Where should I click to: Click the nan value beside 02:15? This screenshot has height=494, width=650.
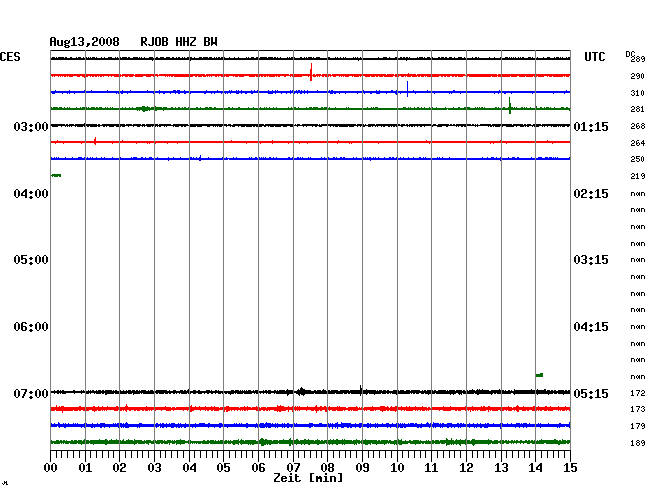coord(638,194)
